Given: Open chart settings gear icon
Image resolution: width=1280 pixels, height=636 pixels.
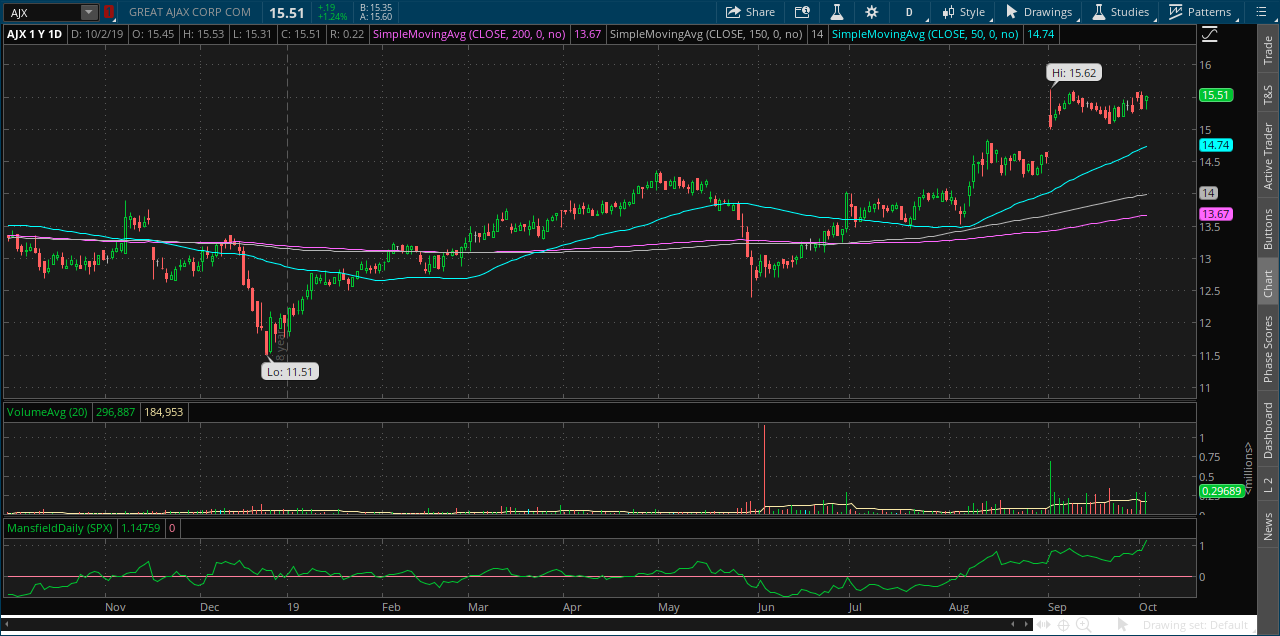Looking at the screenshot, I should tap(871, 12).
